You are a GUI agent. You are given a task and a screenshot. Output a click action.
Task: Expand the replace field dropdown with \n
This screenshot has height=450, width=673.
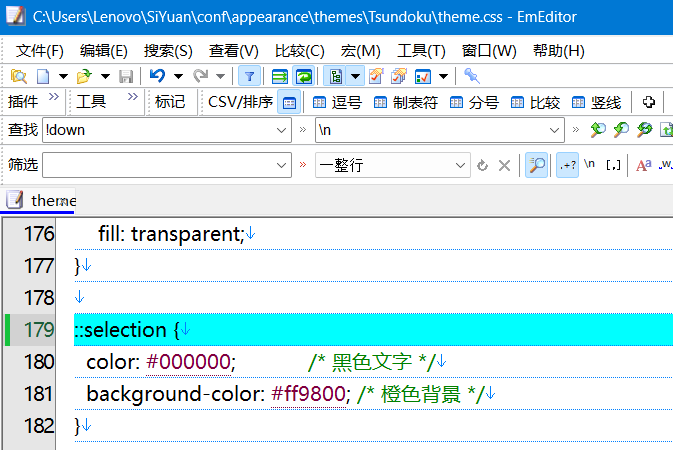(x=554, y=130)
